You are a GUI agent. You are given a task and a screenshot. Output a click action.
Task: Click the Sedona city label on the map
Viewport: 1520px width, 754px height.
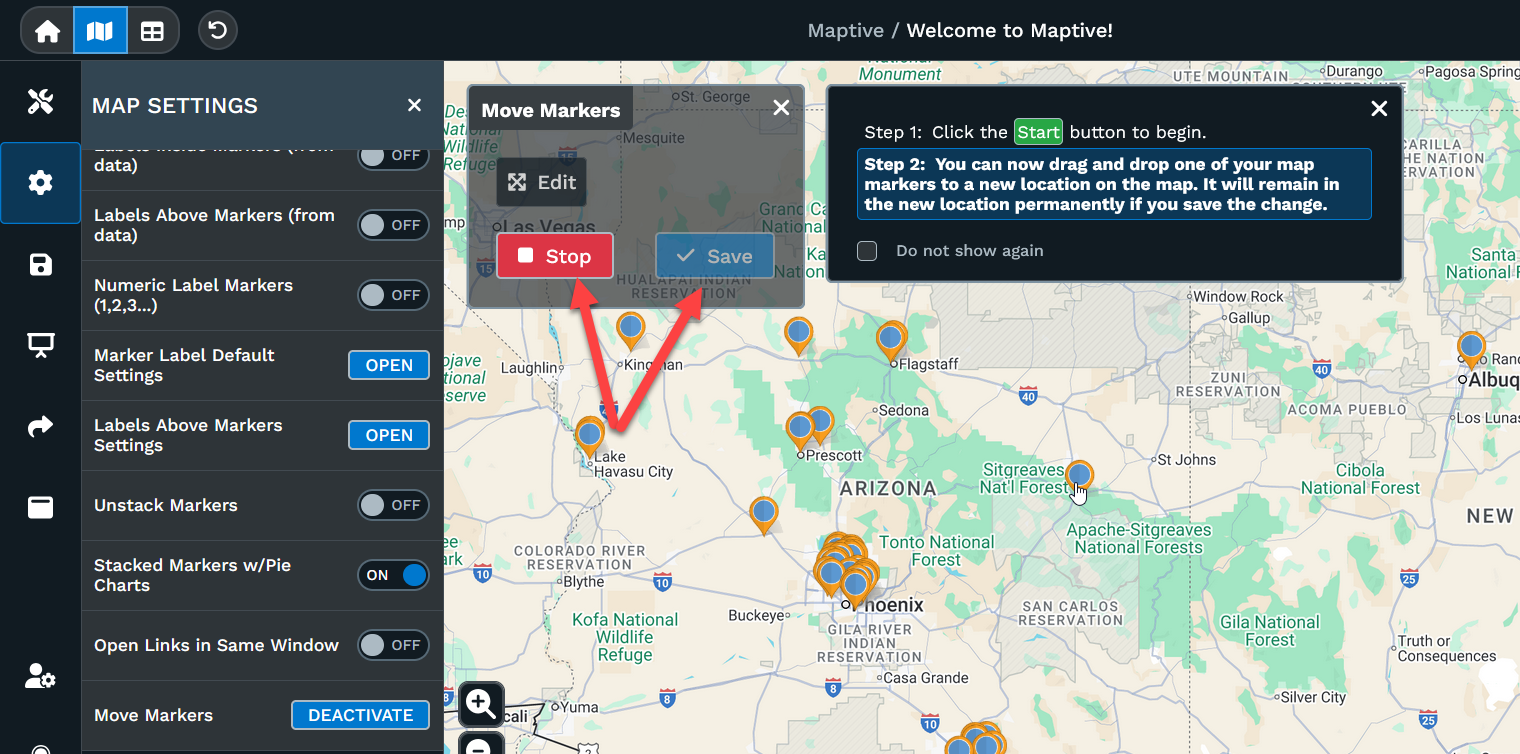[904, 410]
